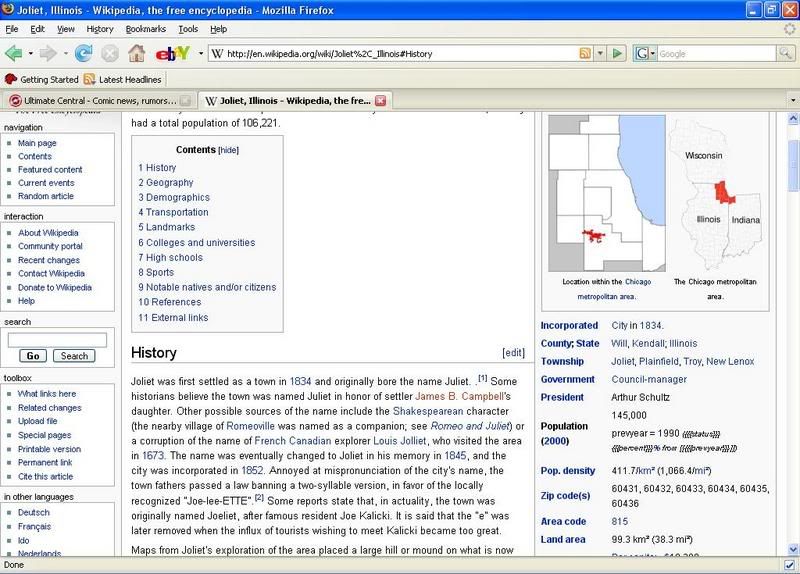Open the 1834 year link in History
Image resolution: width=800 pixels, height=574 pixels.
tap(301, 381)
